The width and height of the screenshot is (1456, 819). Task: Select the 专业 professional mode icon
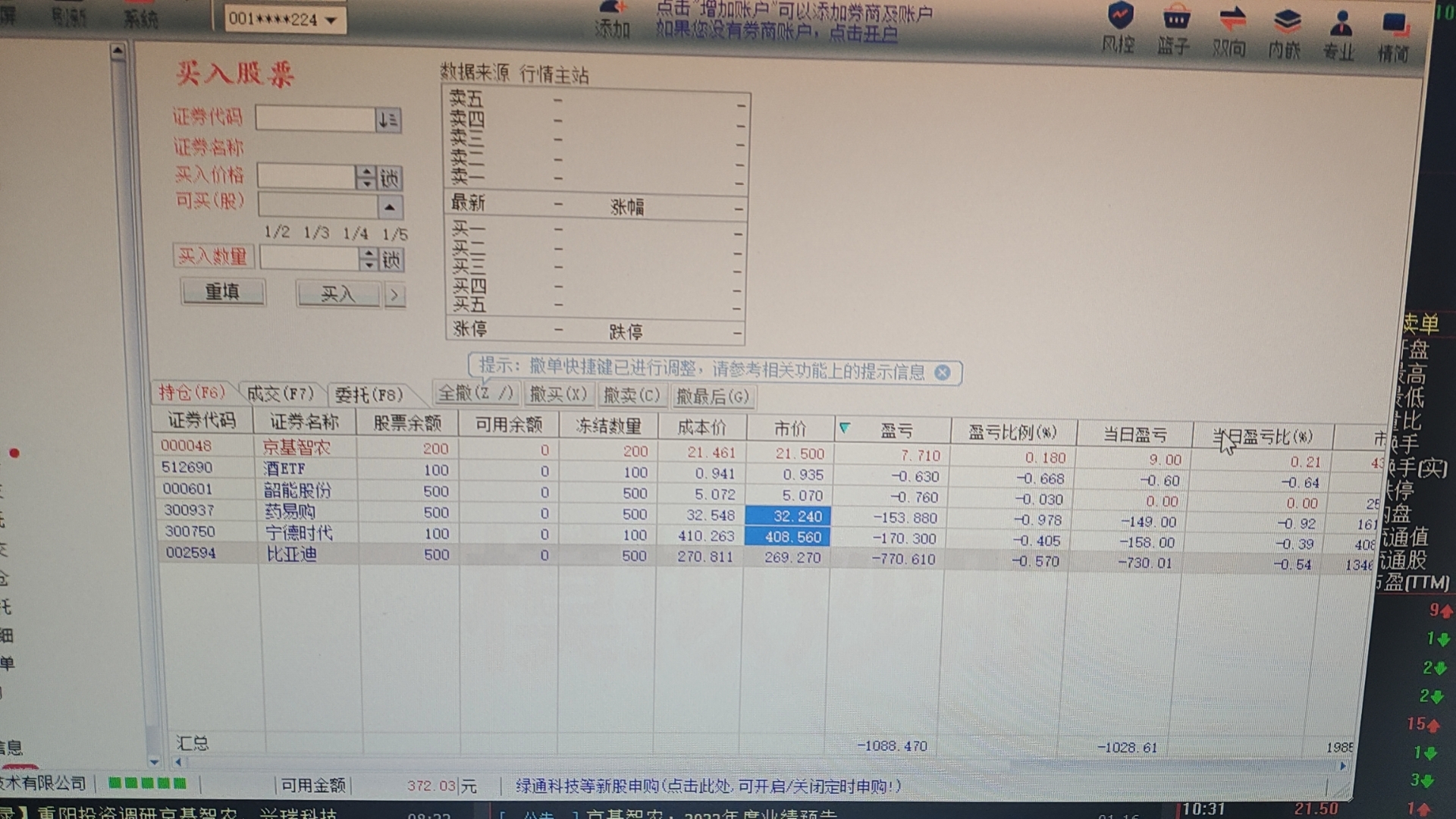(1340, 24)
